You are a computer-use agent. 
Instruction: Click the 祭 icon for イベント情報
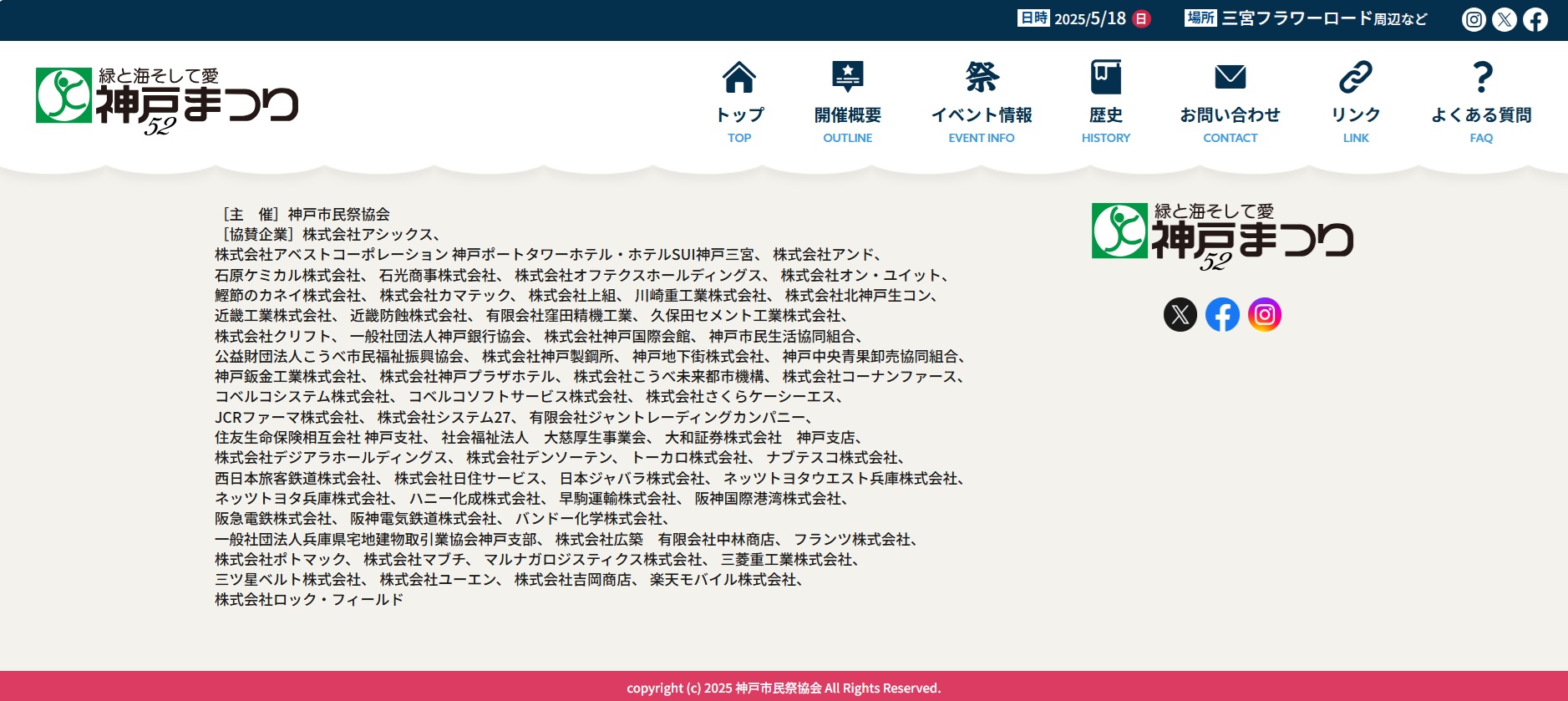point(982,77)
